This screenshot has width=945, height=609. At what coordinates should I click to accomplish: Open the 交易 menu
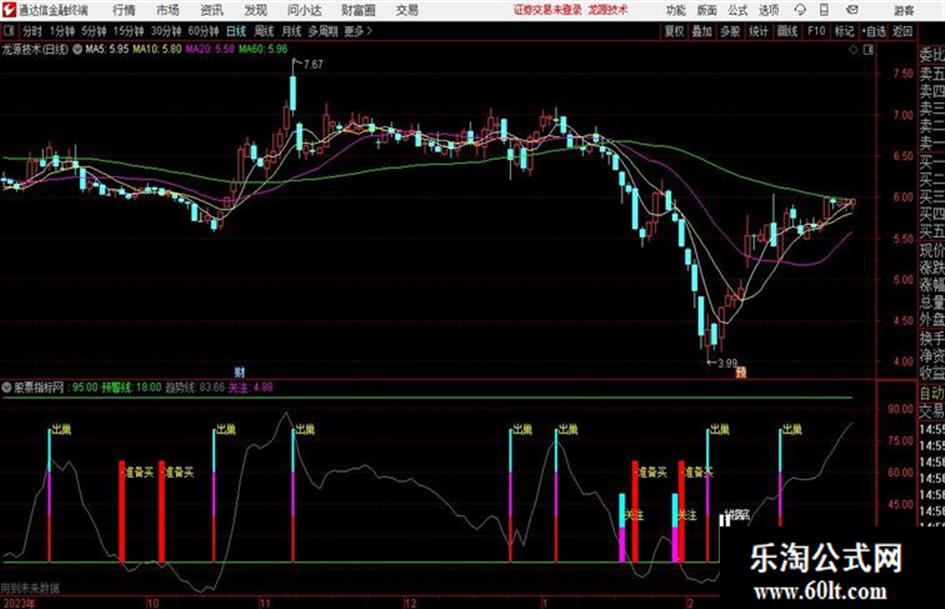click(x=407, y=10)
